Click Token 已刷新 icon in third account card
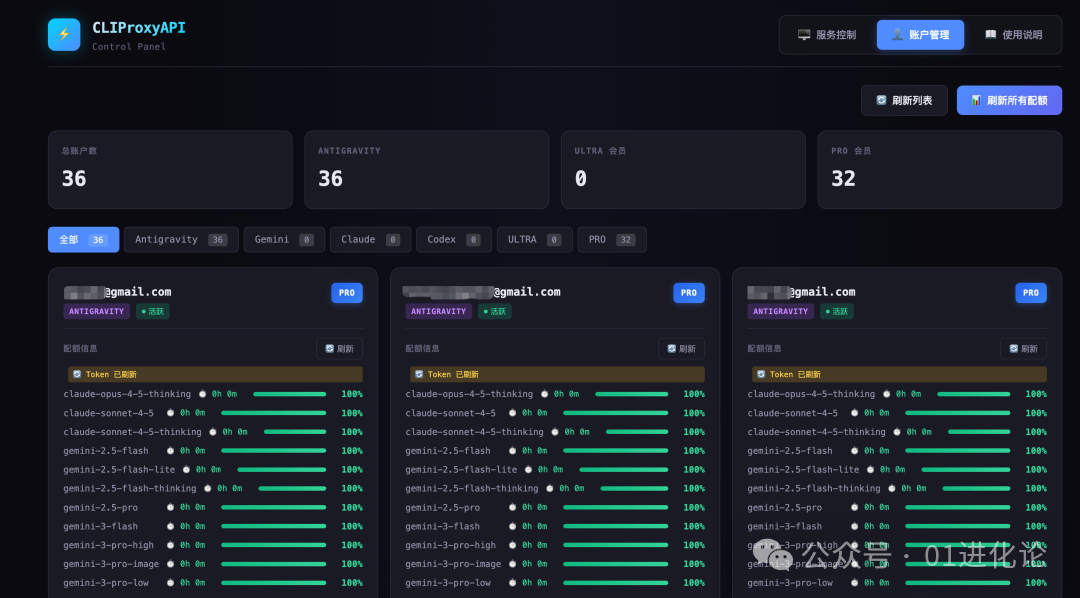The image size is (1080, 598). click(x=761, y=374)
